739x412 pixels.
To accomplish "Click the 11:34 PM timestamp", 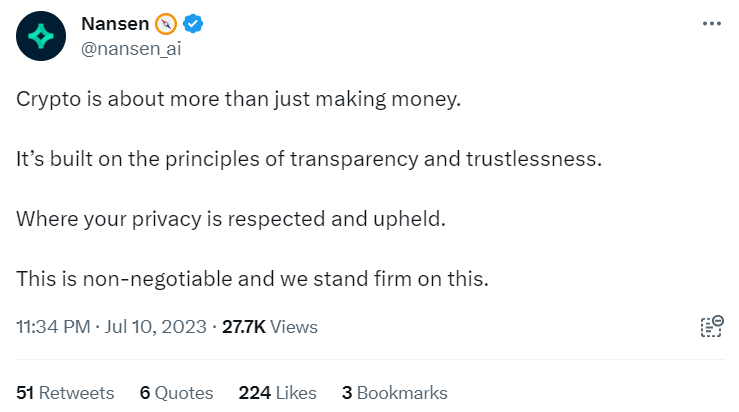I will [x=51, y=327].
